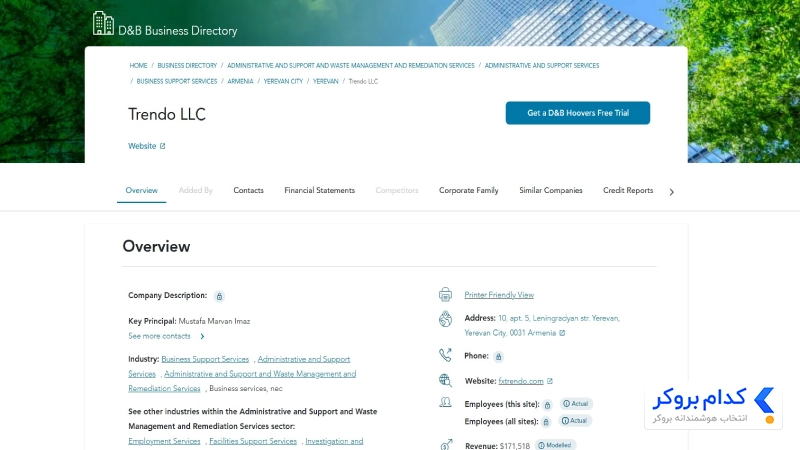Open the Similar Companies tab
The image size is (800, 450).
pos(551,190)
